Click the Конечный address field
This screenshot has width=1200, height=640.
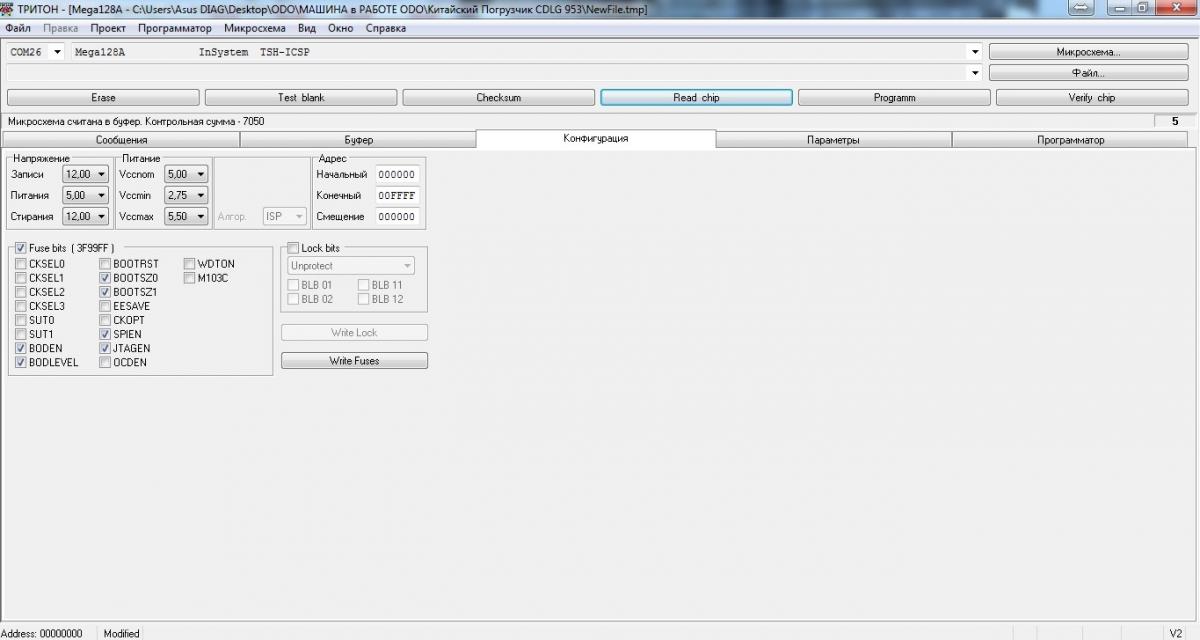pyautogui.click(x=397, y=195)
